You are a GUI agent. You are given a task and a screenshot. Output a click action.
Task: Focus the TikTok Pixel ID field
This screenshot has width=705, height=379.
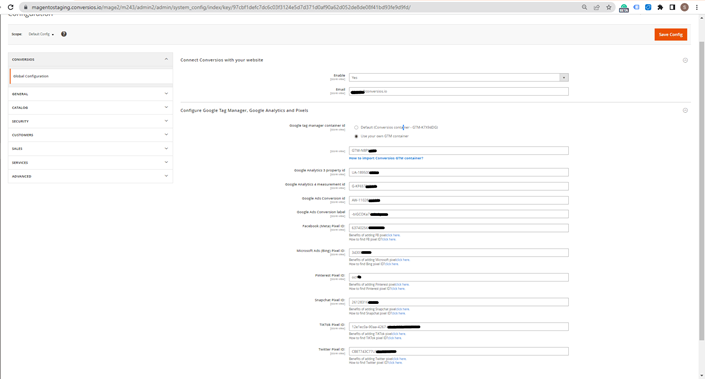tap(459, 327)
